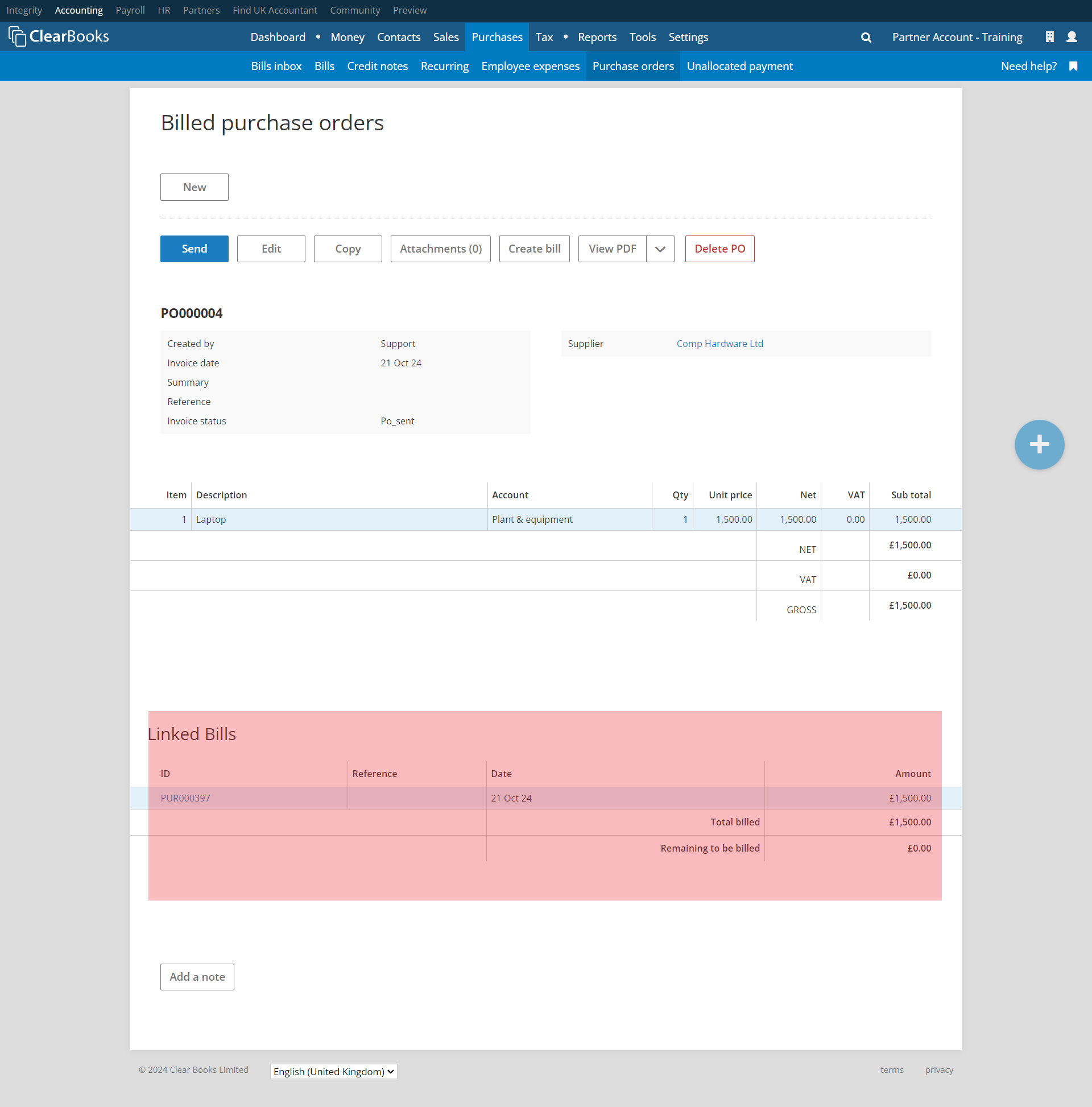
Task: Click the Create bill button
Action: (x=534, y=249)
